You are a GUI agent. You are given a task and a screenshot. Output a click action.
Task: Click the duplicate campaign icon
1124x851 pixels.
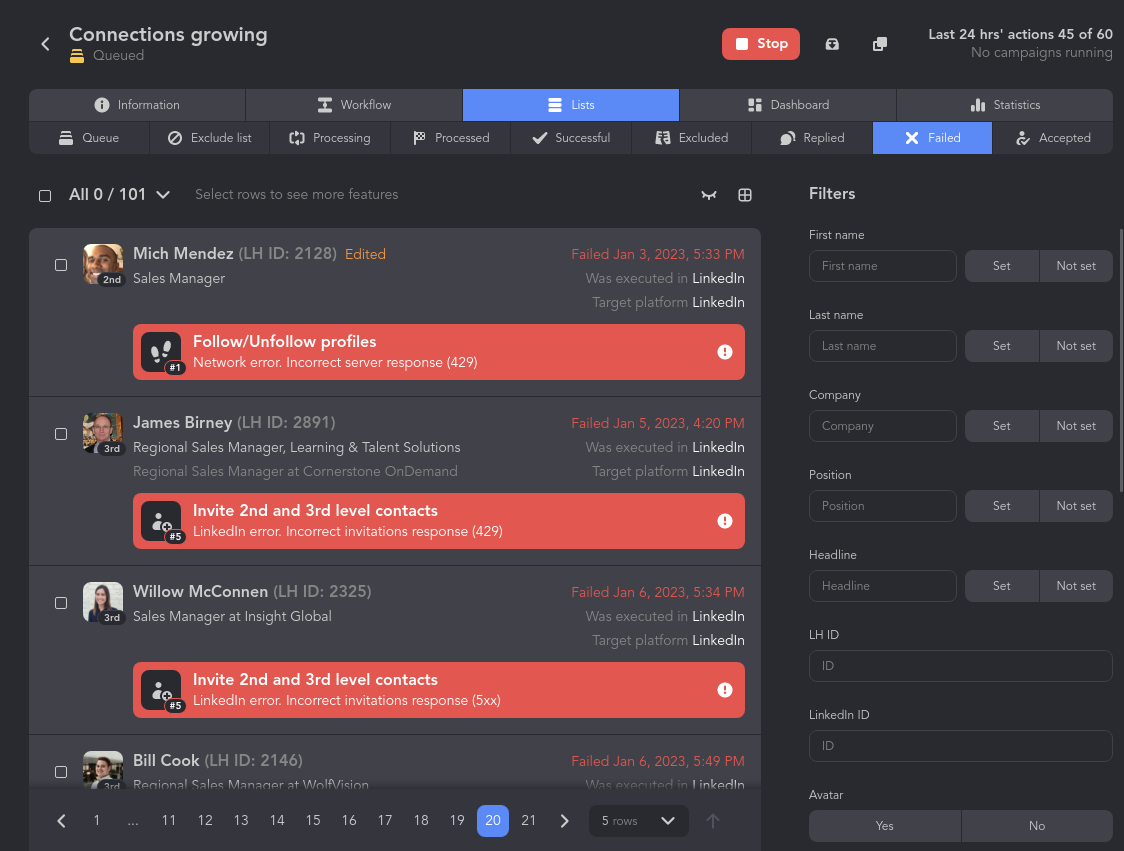[880, 44]
